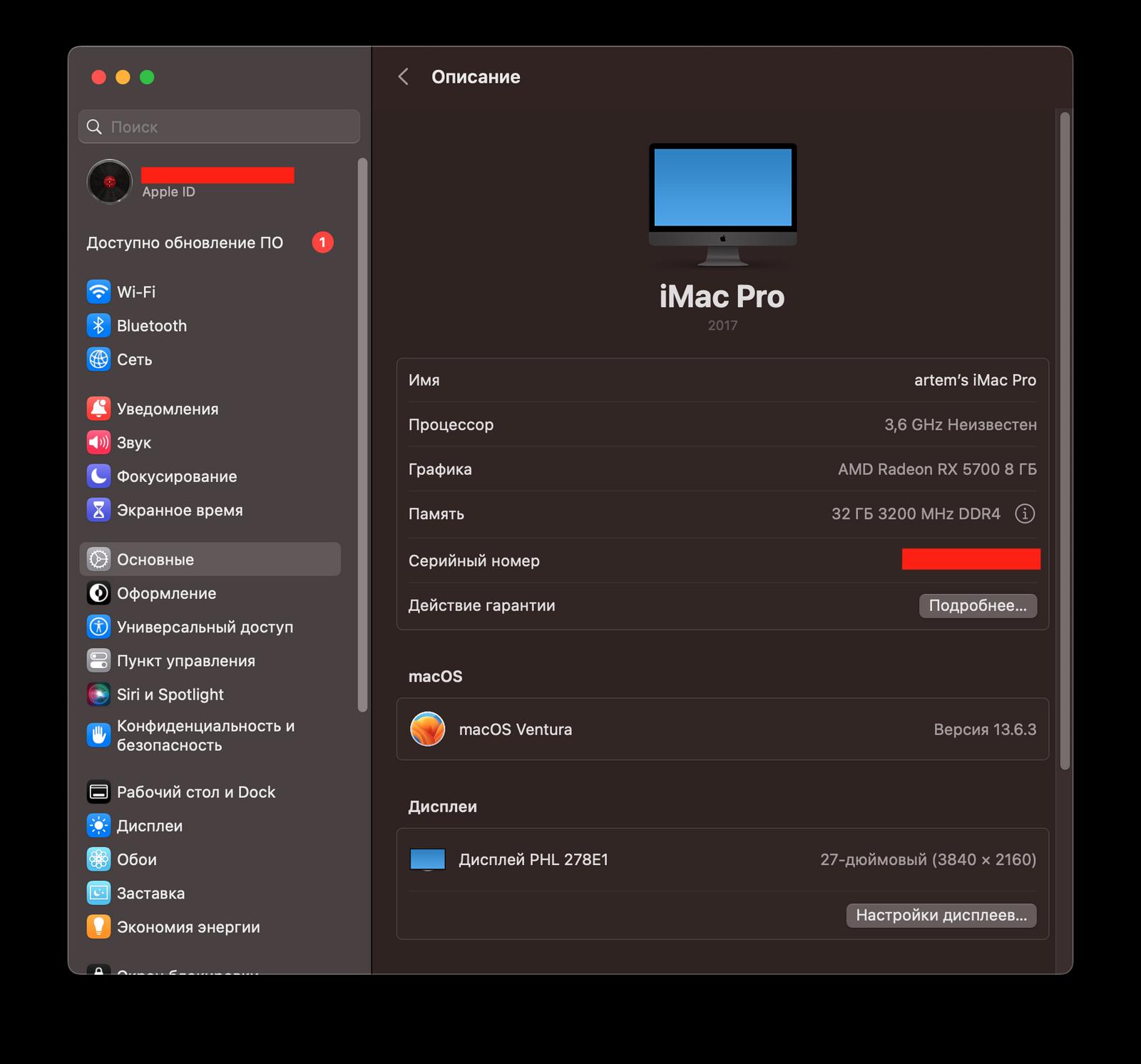This screenshot has height=1064, width=1141.
Task: Click the Apple ID profile avatar
Action: (109, 182)
